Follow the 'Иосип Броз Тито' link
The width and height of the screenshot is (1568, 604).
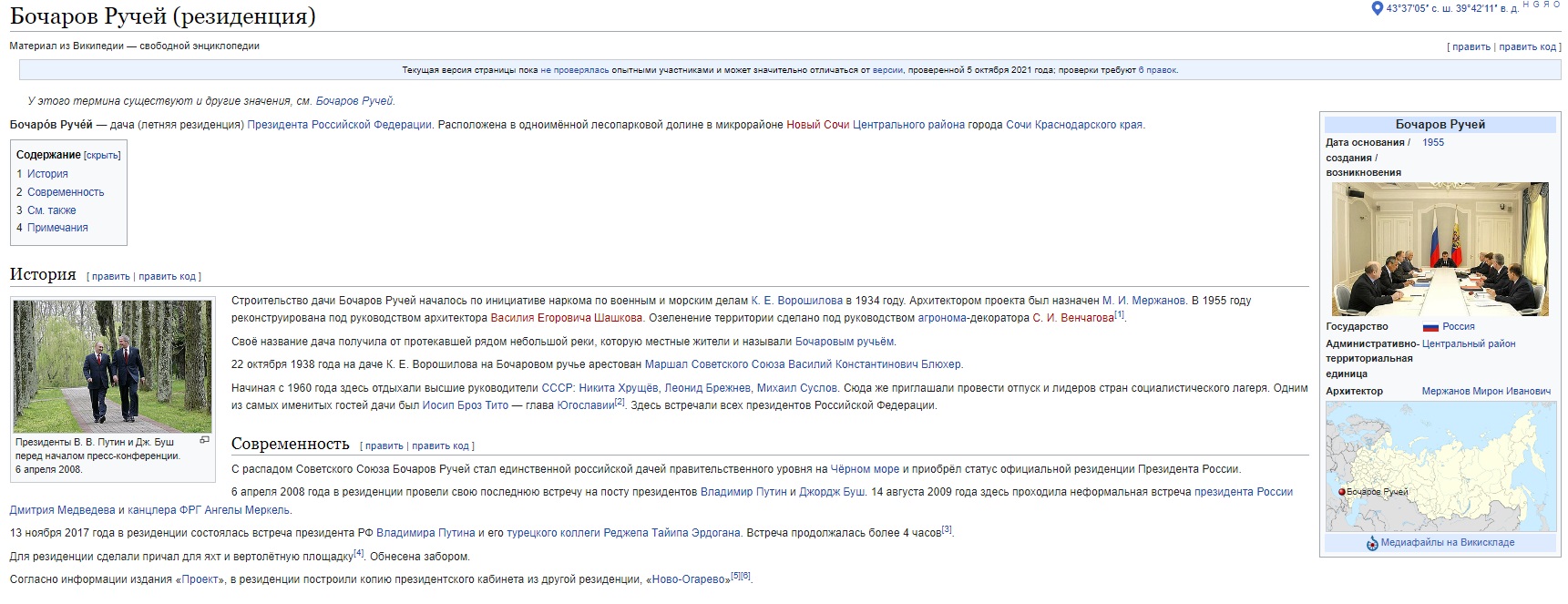(465, 405)
